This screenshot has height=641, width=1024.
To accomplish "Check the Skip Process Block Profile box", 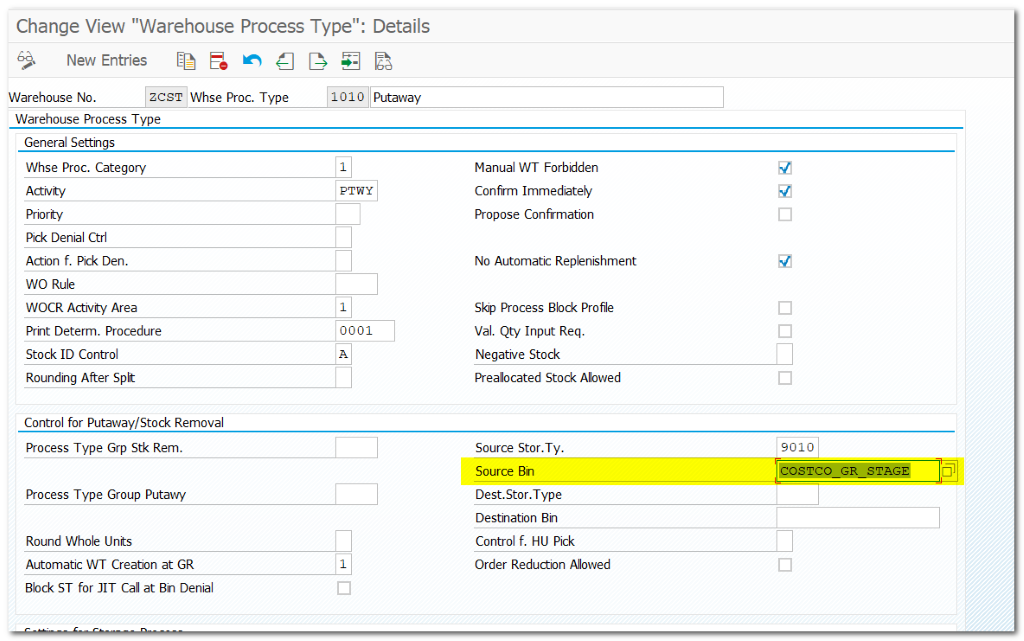I will pyautogui.click(x=784, y=307).
